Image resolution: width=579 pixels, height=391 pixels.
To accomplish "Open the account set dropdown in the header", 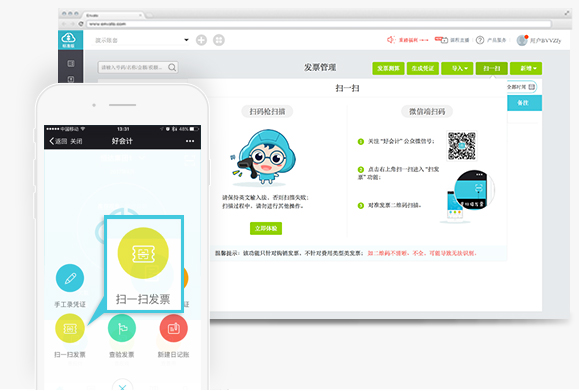I will tap(143, 40).
